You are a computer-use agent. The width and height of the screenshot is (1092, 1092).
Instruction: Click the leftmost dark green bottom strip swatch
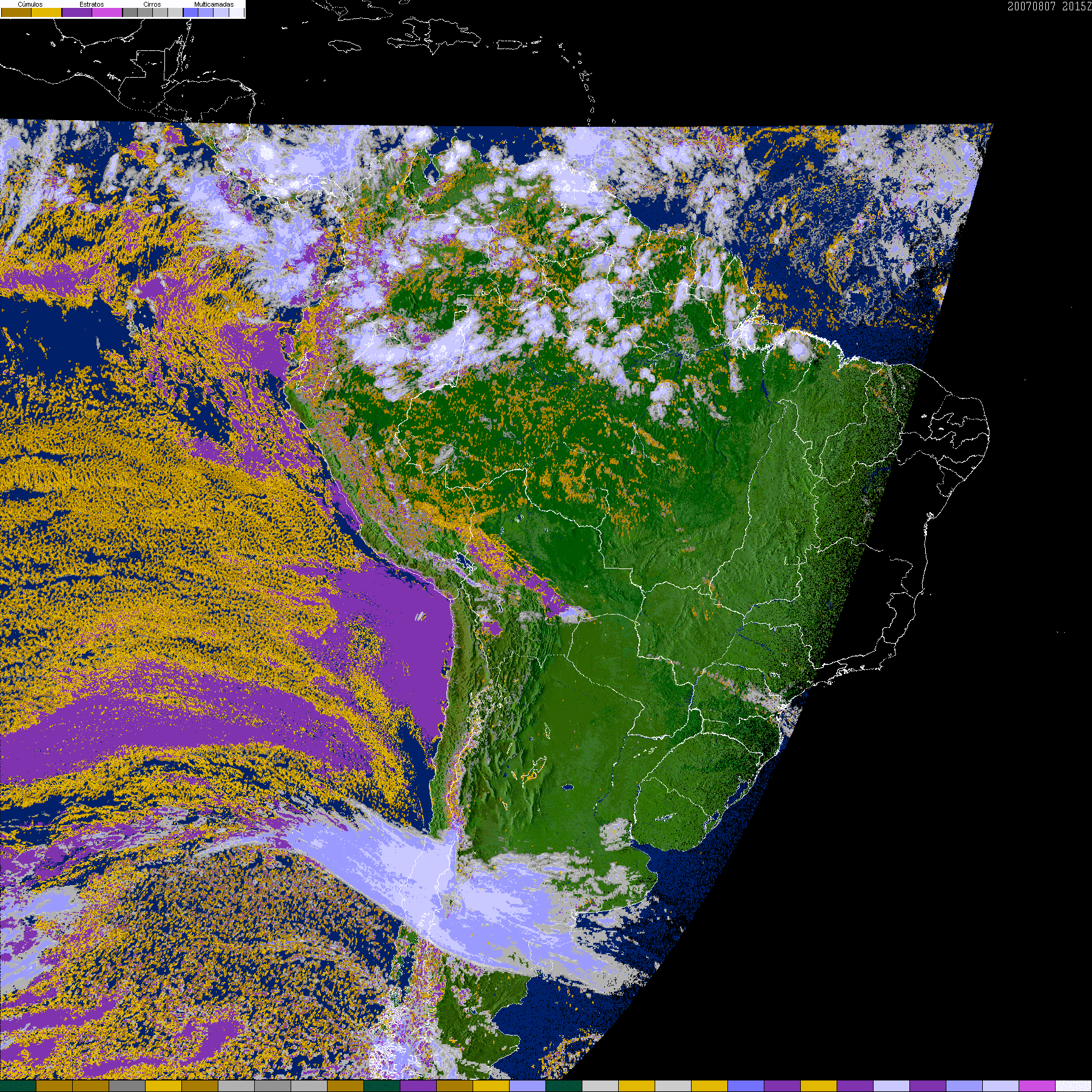18,1086
